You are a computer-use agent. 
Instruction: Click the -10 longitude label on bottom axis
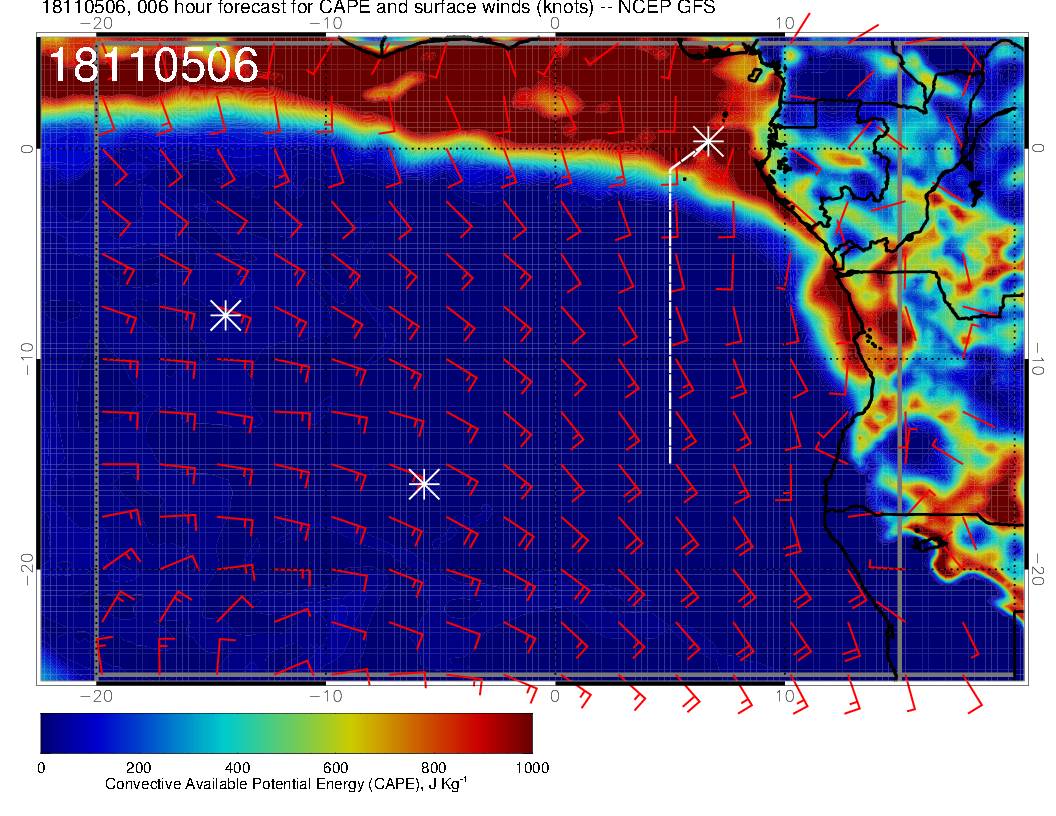click(326, 696)
